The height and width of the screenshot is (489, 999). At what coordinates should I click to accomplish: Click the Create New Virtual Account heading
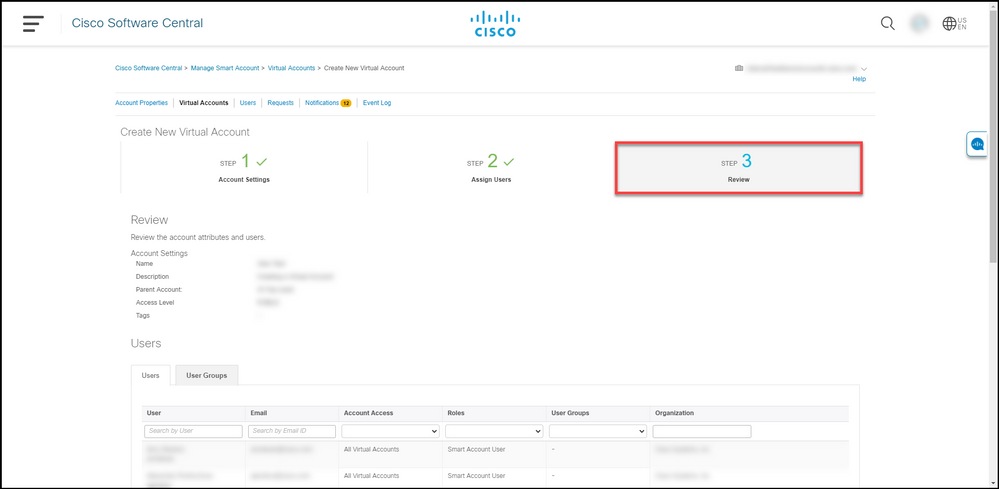[x=185, y=132]
